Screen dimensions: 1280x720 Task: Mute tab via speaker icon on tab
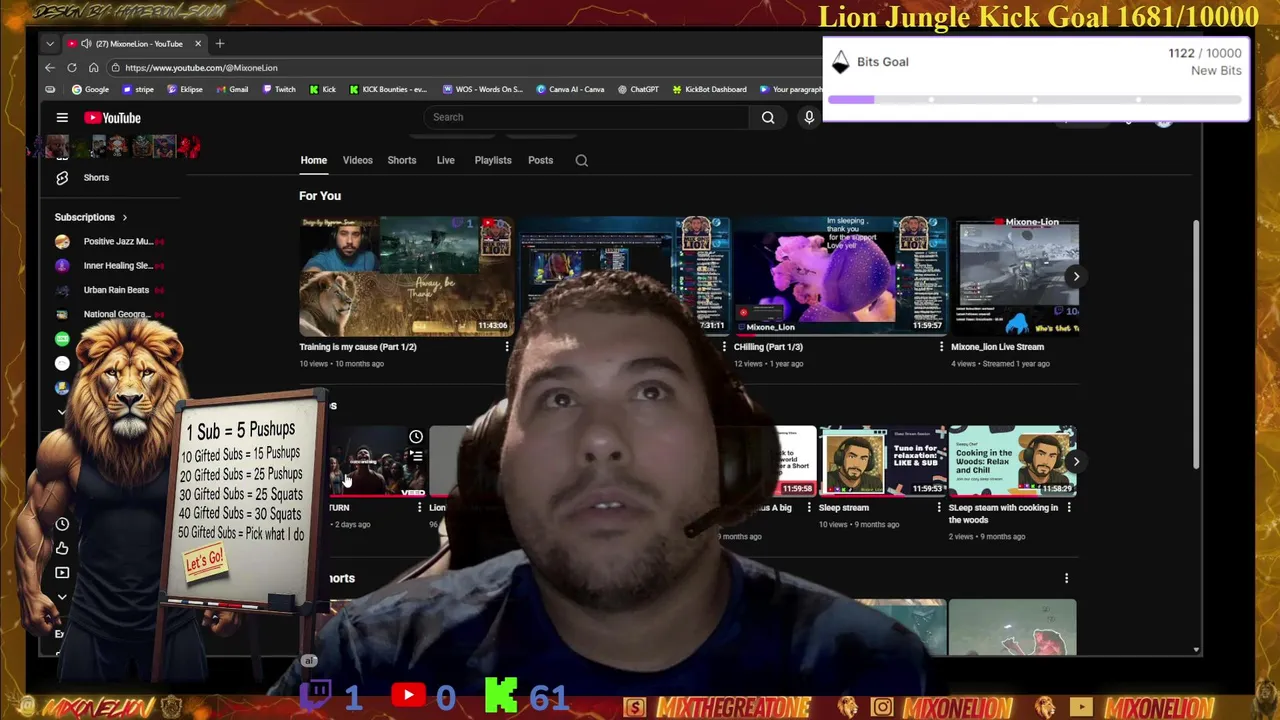coord(86,43)
